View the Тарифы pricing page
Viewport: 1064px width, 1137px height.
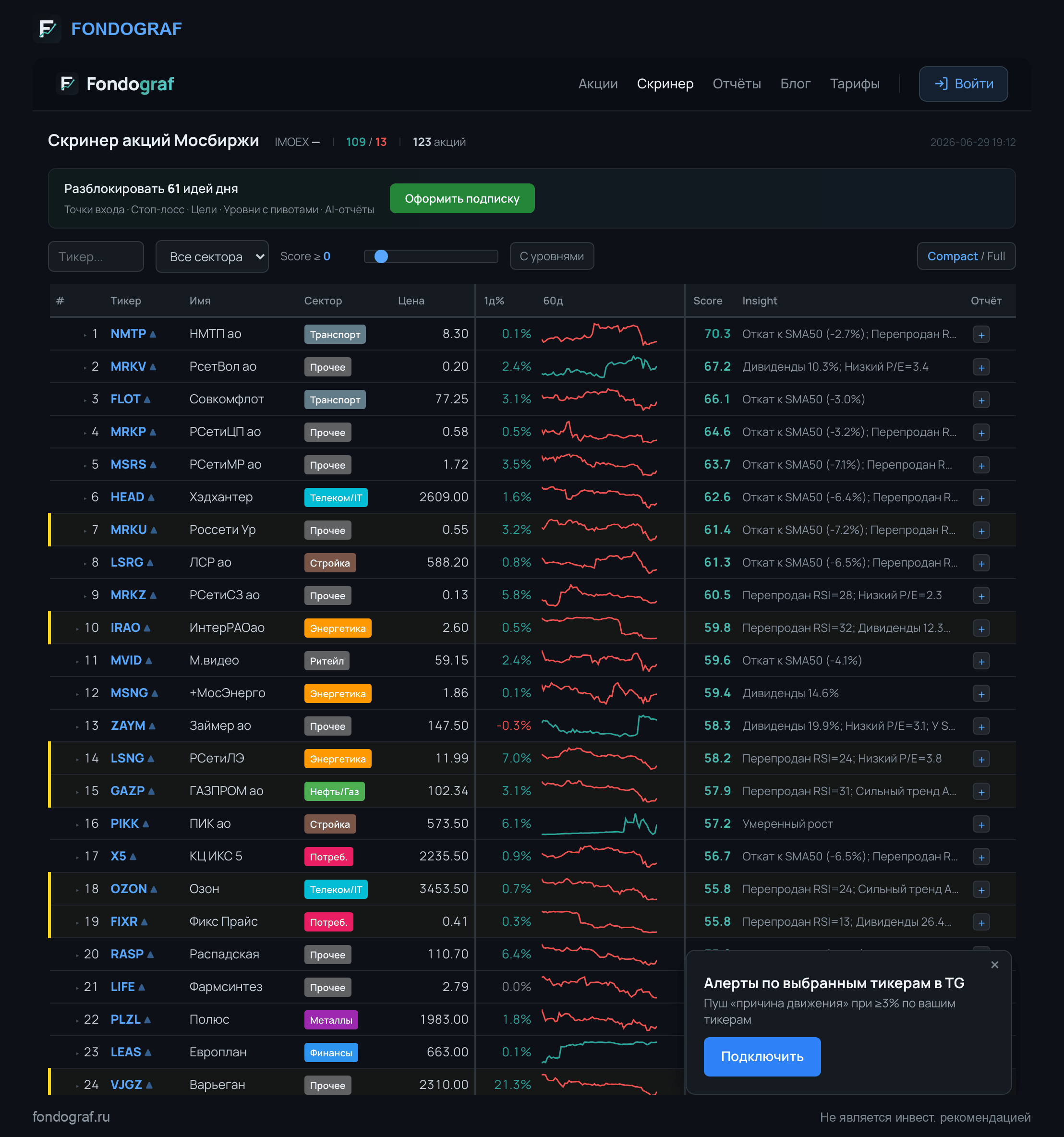[855, 84]
